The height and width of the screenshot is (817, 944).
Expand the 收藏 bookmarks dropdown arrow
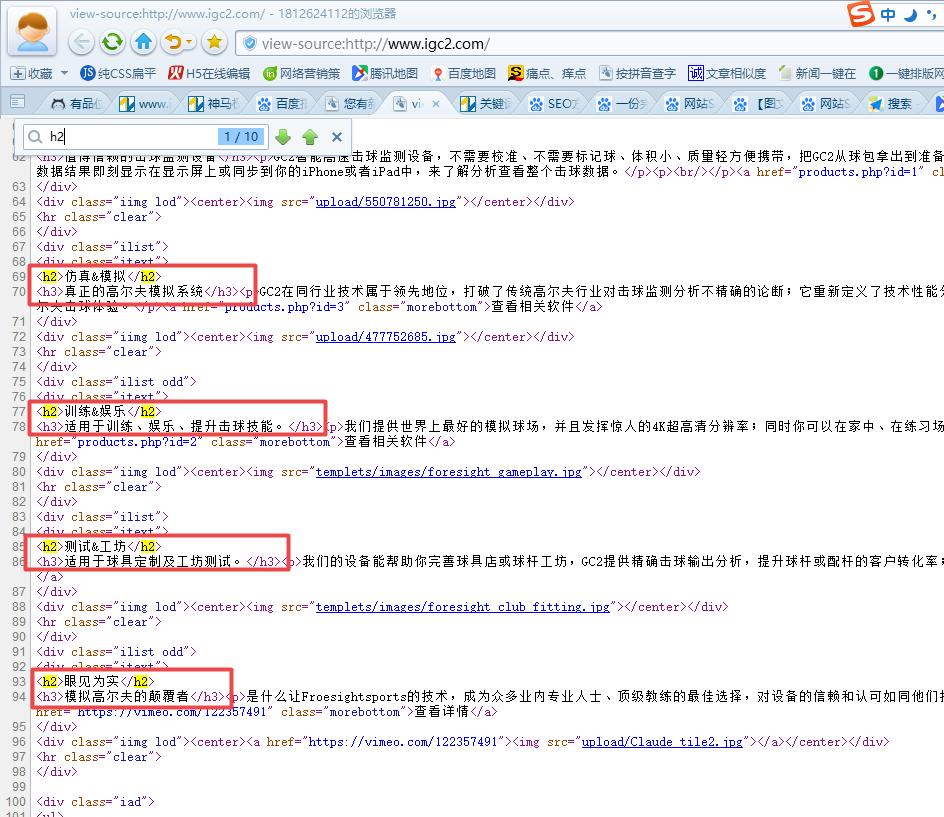(64, 73)
